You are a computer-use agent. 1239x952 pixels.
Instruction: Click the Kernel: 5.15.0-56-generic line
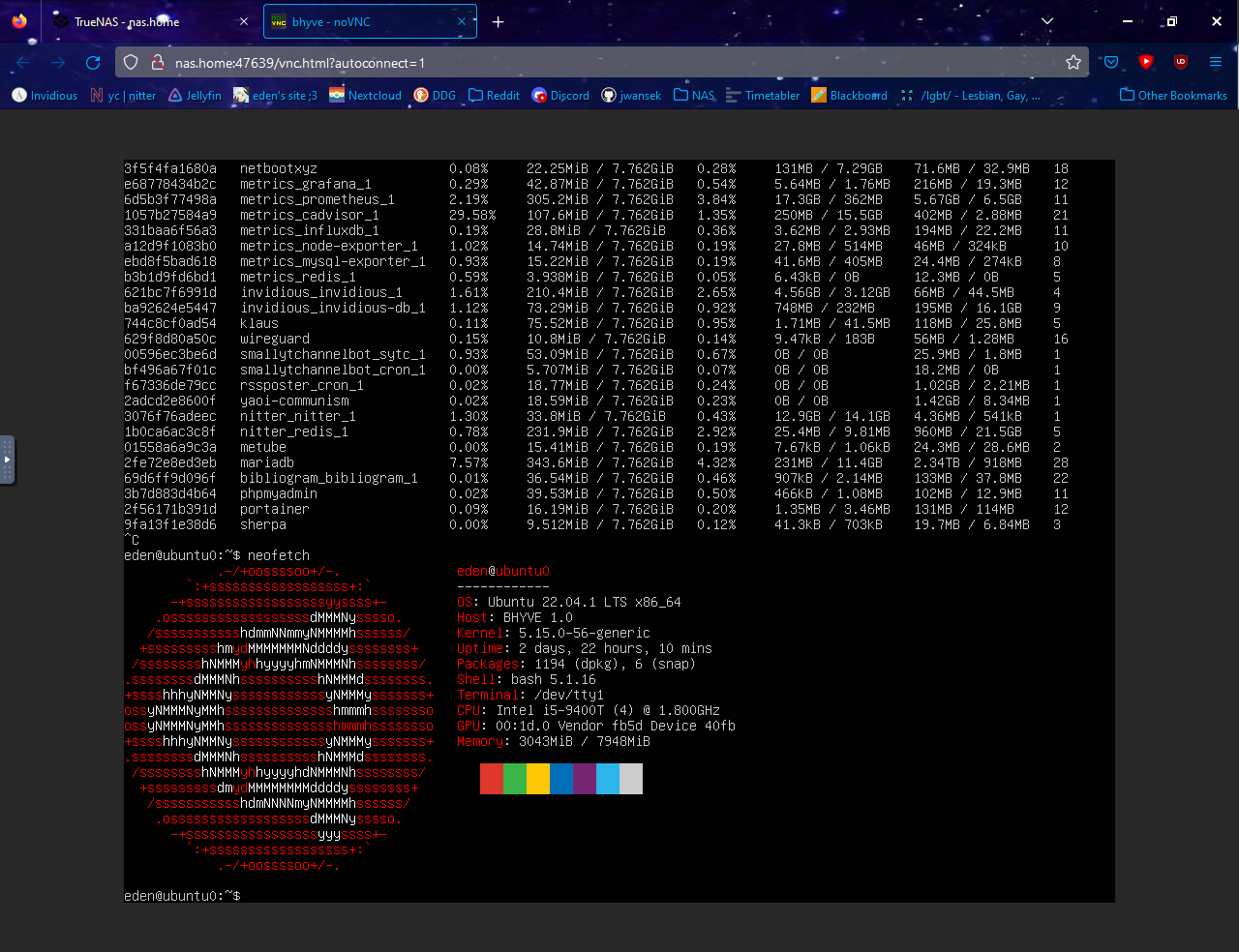click(554, 633)
